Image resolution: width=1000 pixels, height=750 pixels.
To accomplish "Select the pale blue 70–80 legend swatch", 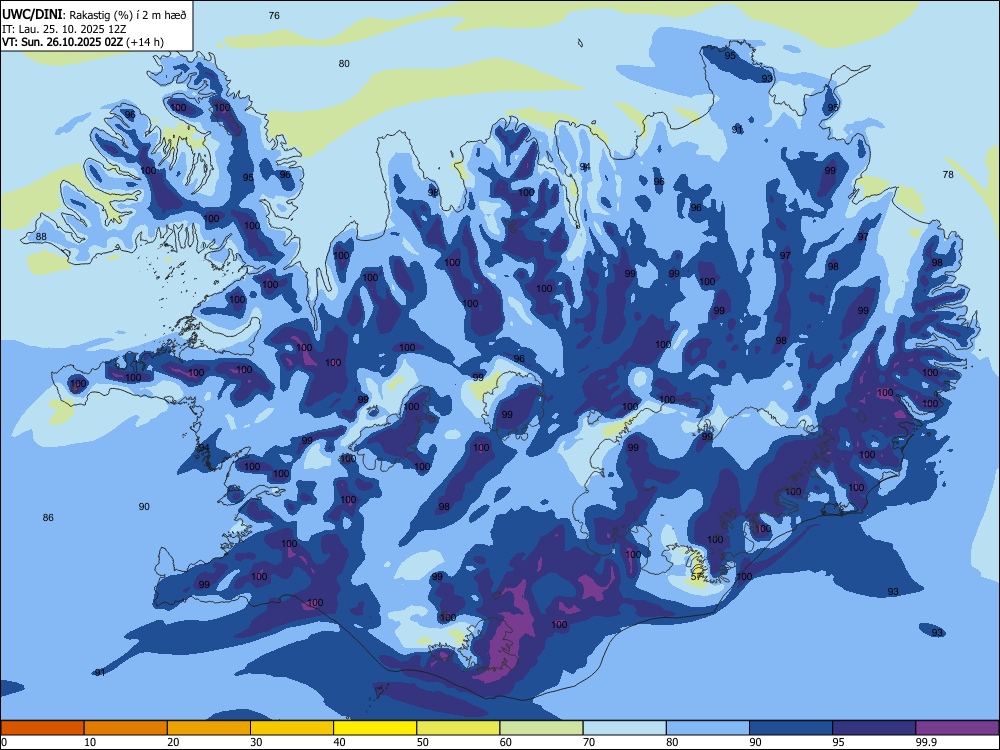I will point(624,728).
